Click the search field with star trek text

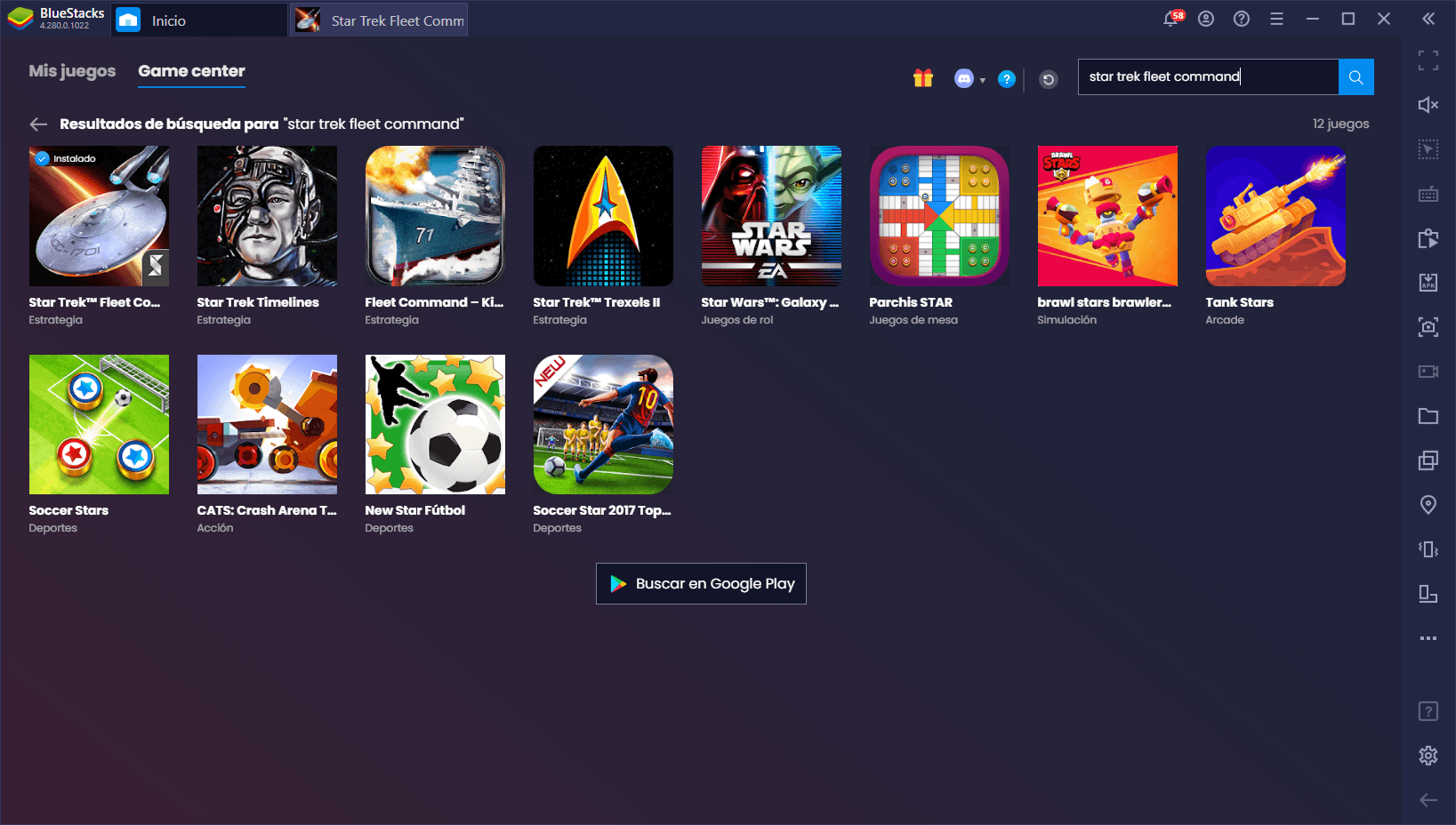(1208, 76)
